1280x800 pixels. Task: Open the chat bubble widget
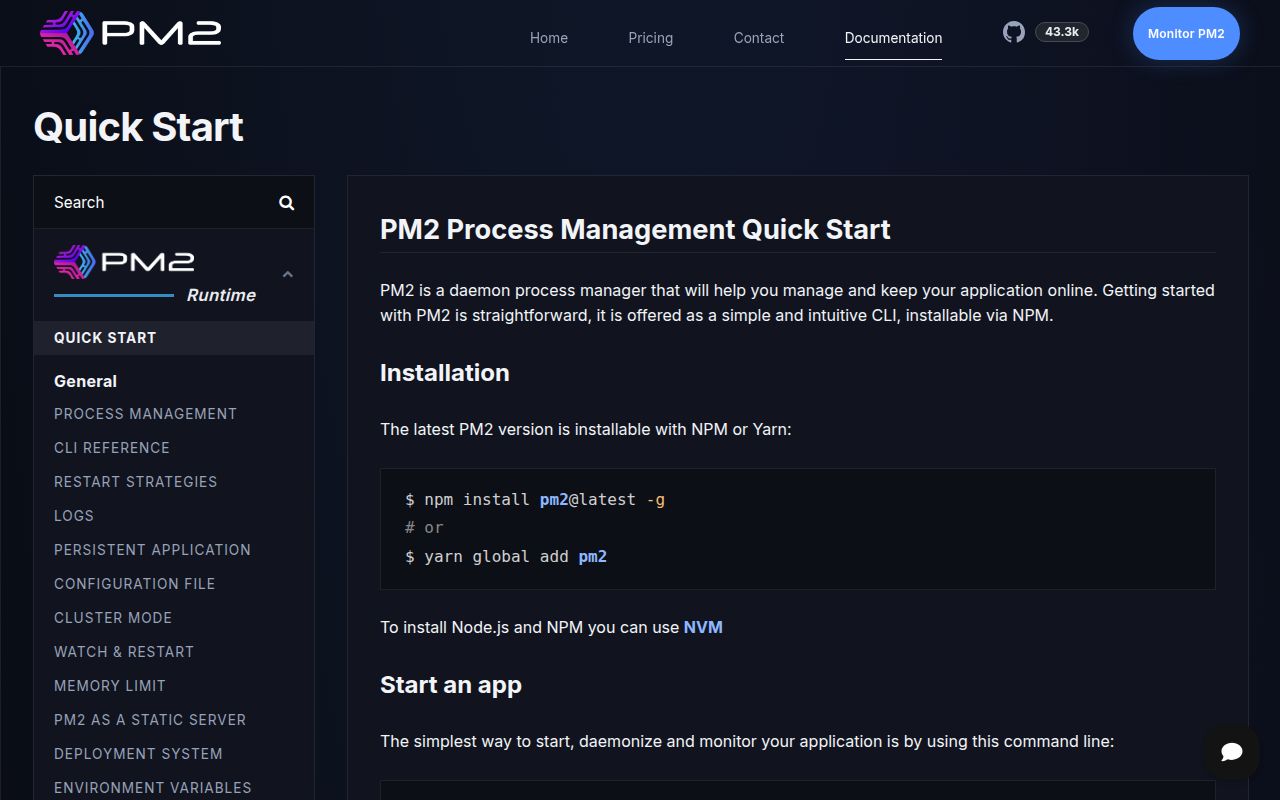[x=1232, y=752]
